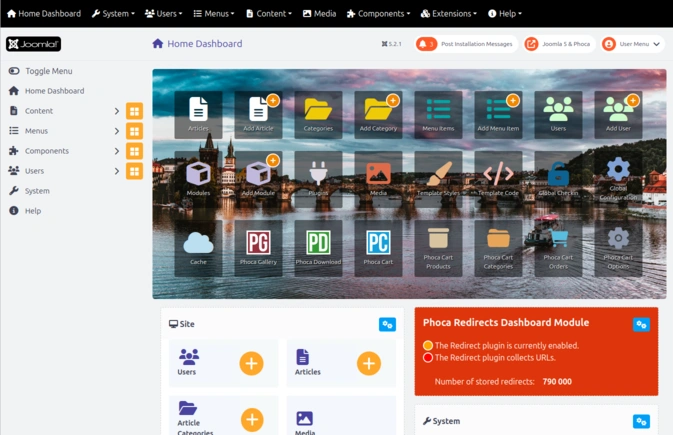Click the Add User tile
Viewport: 673px width, 435px height.
point(618,115)
